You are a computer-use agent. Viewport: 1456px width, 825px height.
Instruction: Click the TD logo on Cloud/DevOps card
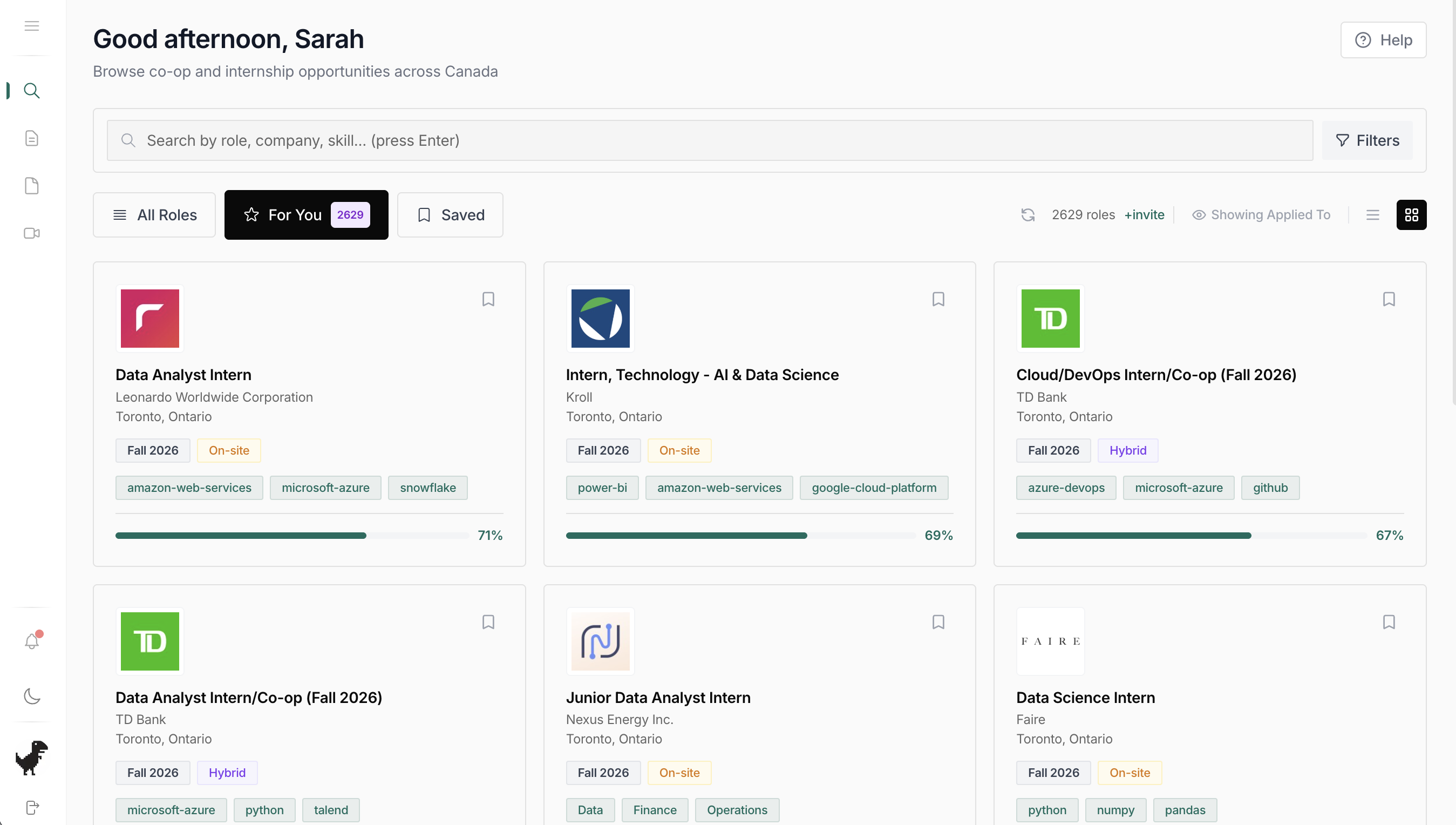coord(1051,319)
